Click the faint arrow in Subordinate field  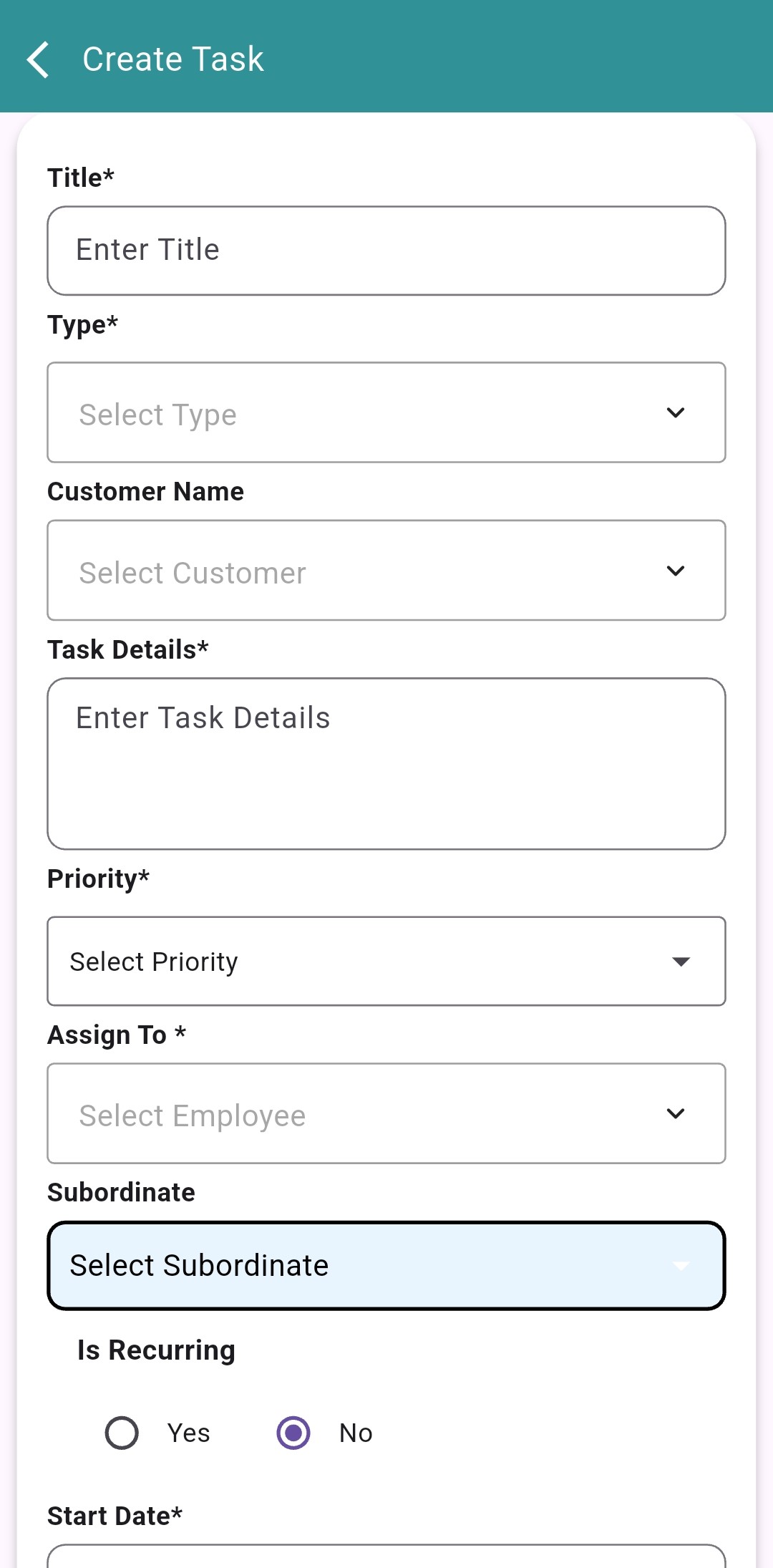[x=681, y=1266]
